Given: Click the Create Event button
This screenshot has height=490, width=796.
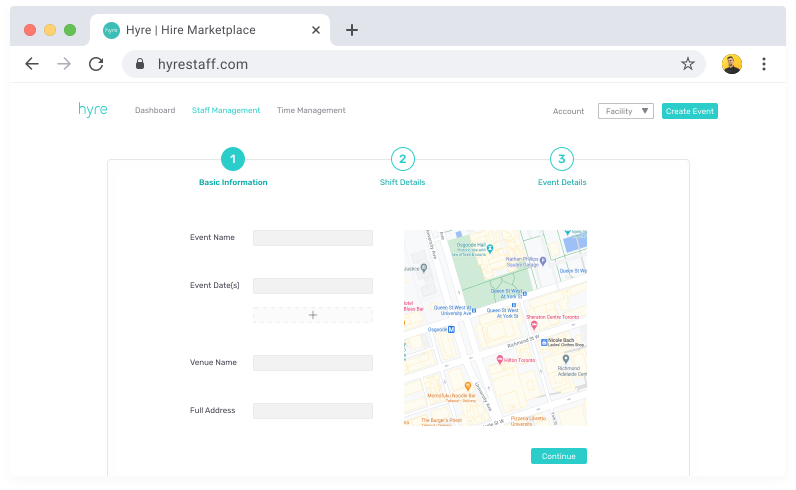Looking at the screenshot, I should coord(689,111).
